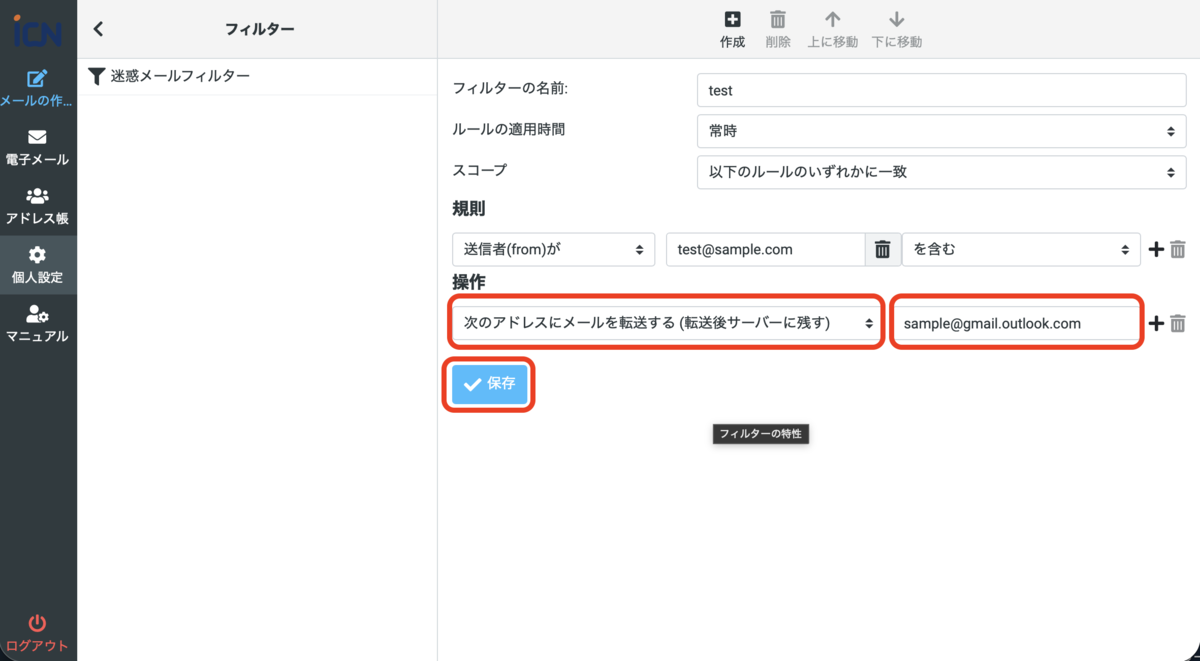1200x661 pixels.
Task: Open the compose mail panel
Action: coord(38,88)
